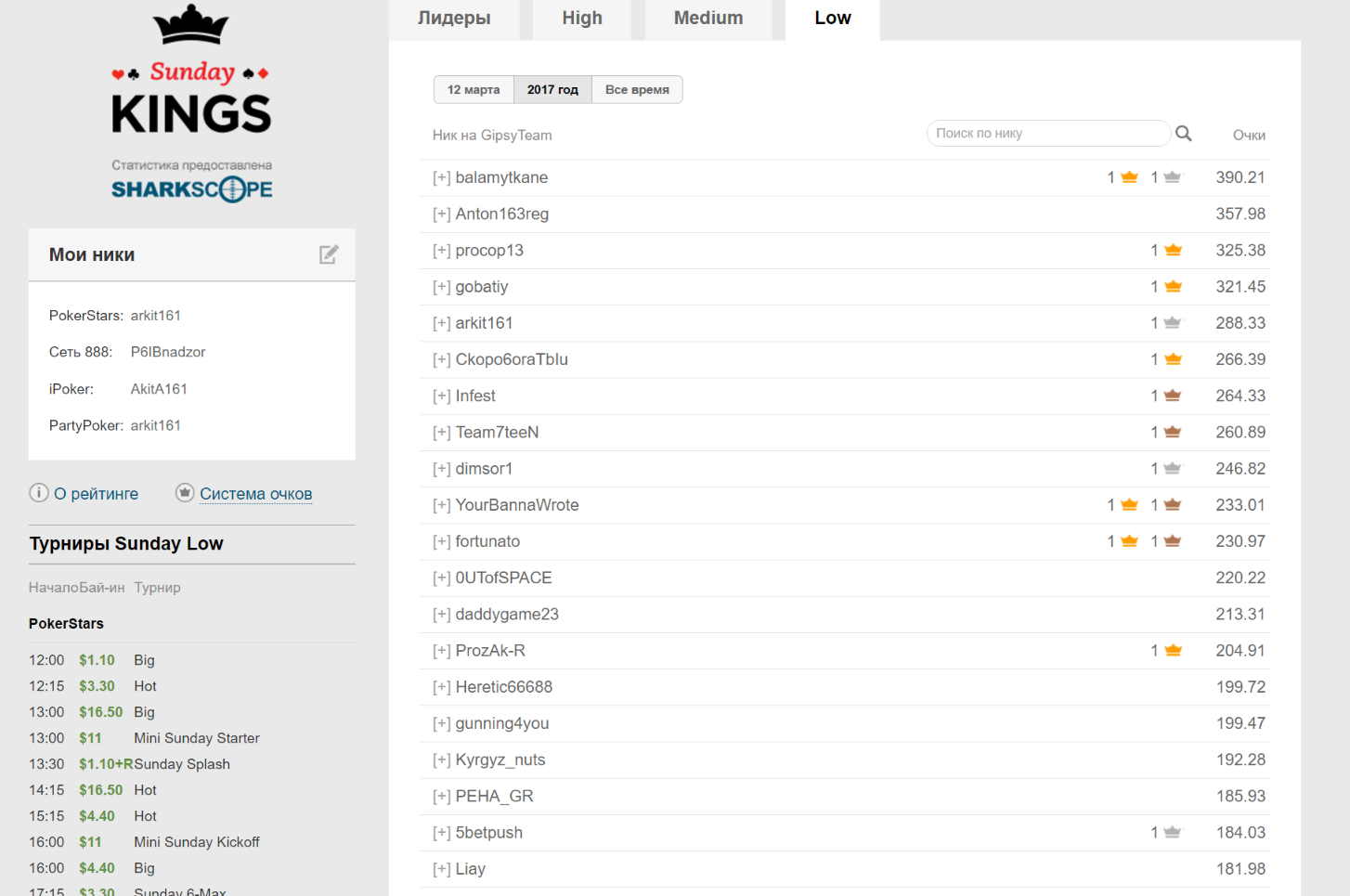The width and height of the screenshot is (1350, 896).
Task: Click the AkitA161 iPoker nickname
Action: [x=159, y=389]
